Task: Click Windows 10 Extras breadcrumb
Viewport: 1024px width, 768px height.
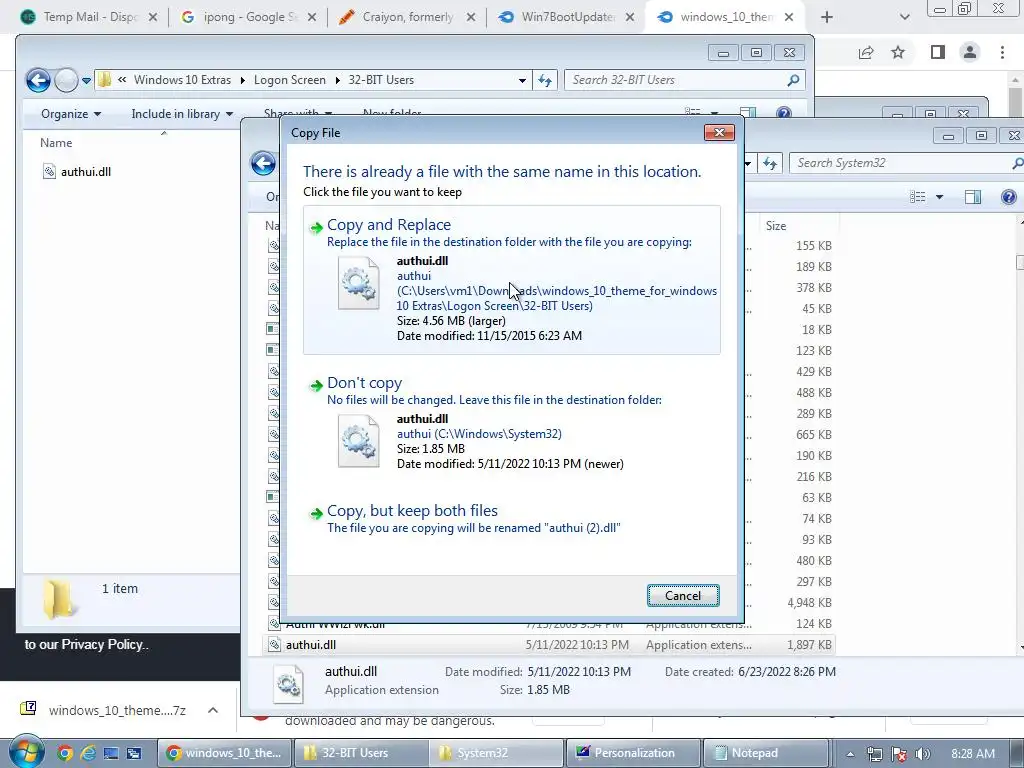Action: tap(182, 80)
